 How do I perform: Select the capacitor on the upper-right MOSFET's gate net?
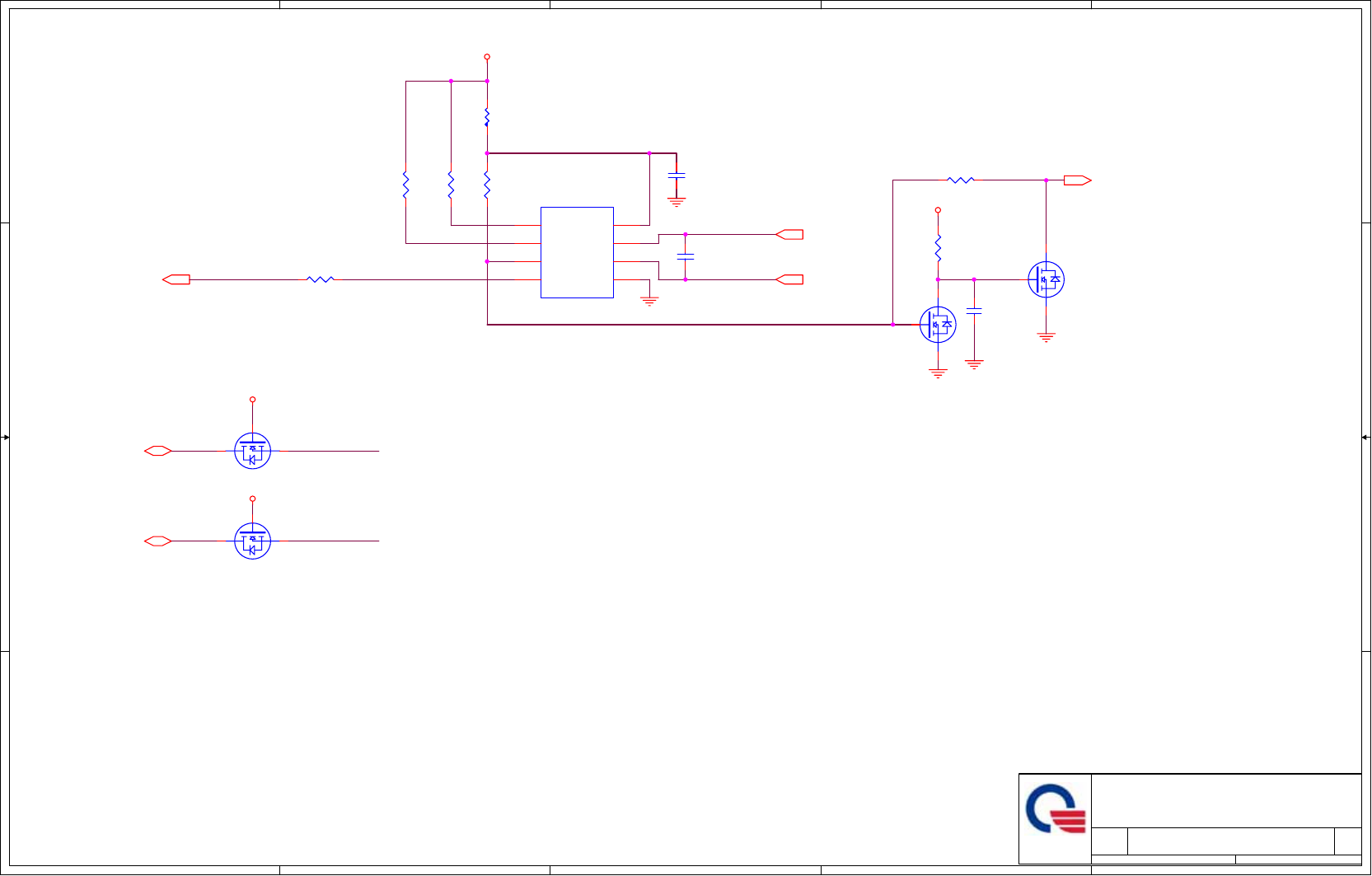tap(974, 311)
